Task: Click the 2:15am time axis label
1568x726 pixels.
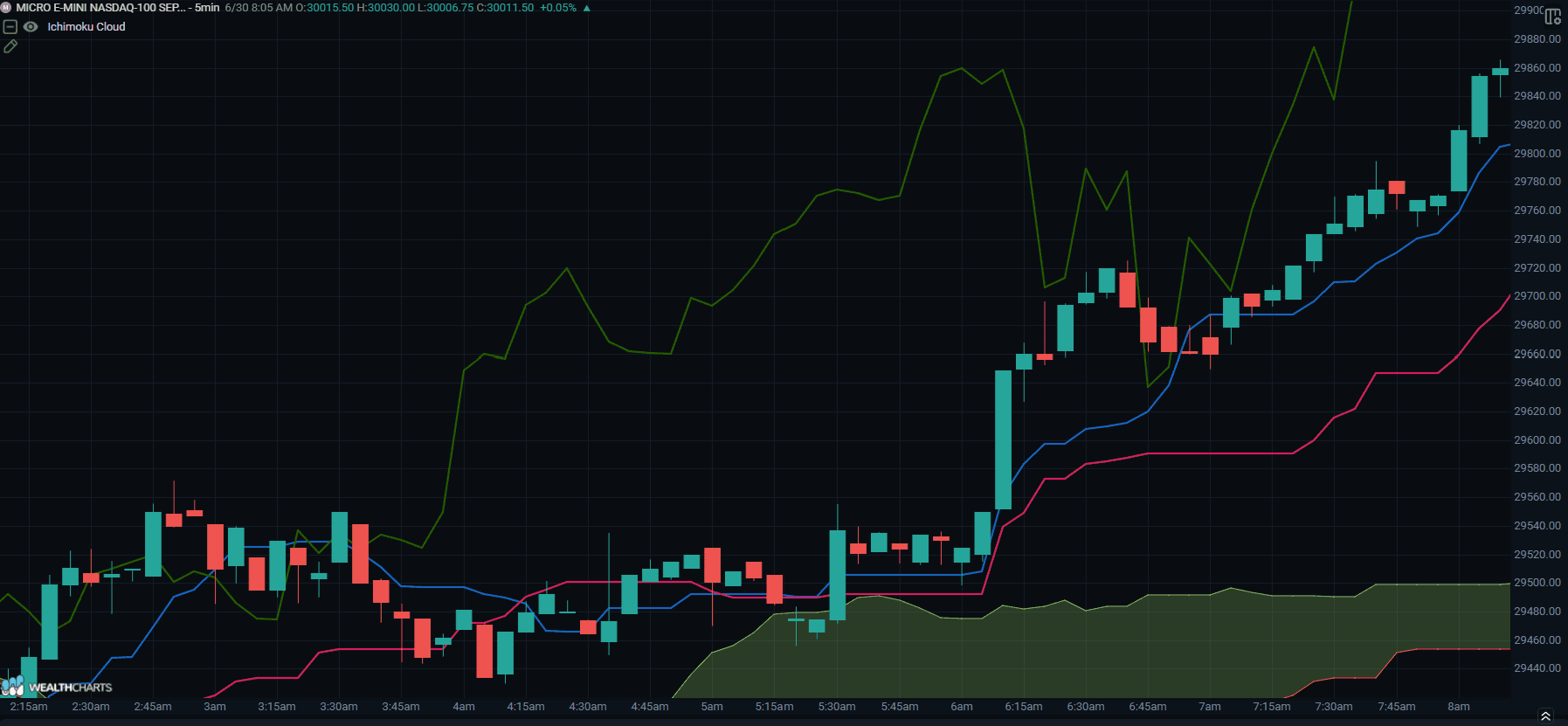Action: (x=29, y=707)
